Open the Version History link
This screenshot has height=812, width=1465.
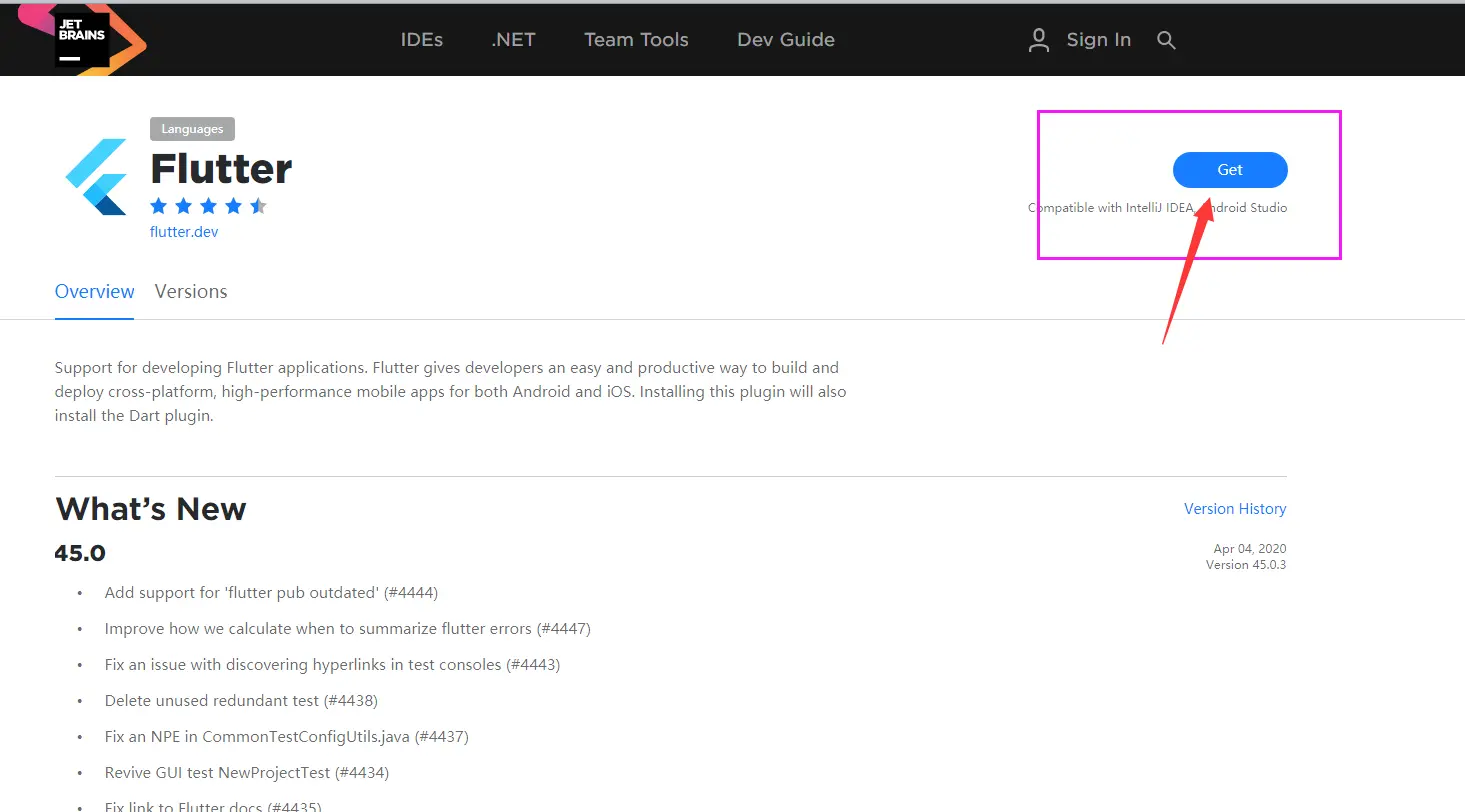pos(1235,509)
